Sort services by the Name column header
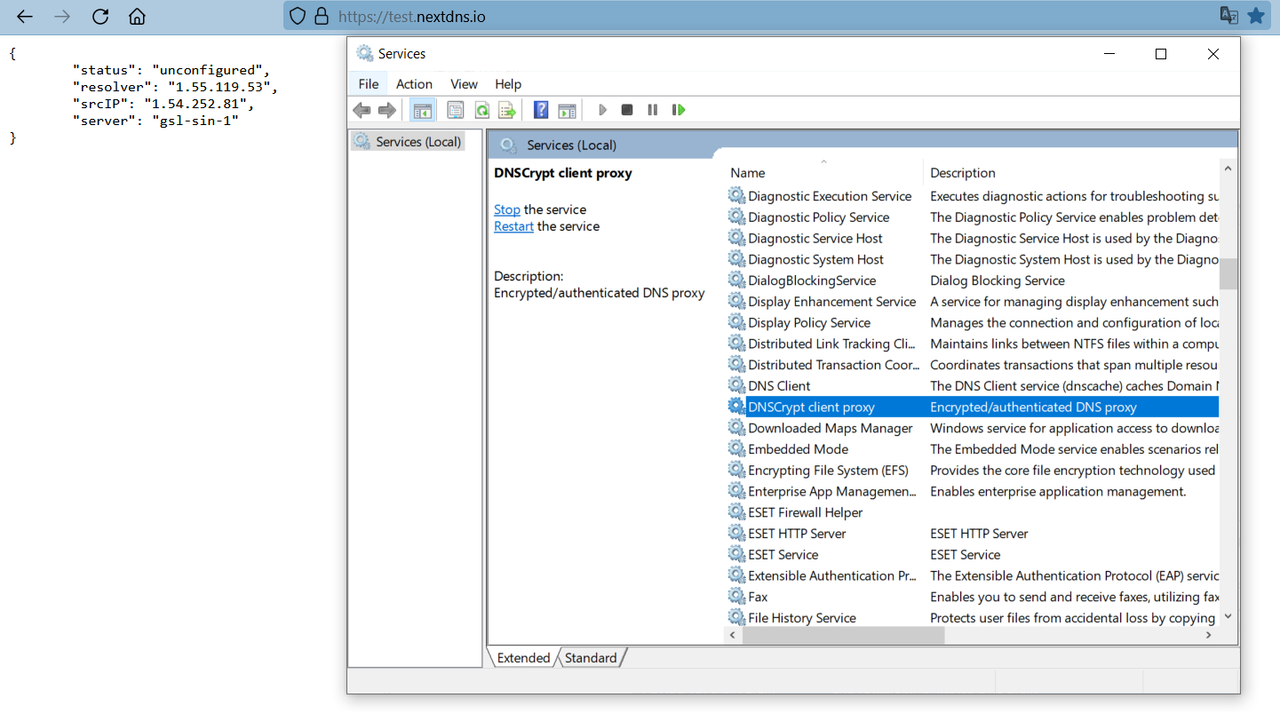This screenshot has width=1280, height=712. pyautogui.click(x=824, y=173)
